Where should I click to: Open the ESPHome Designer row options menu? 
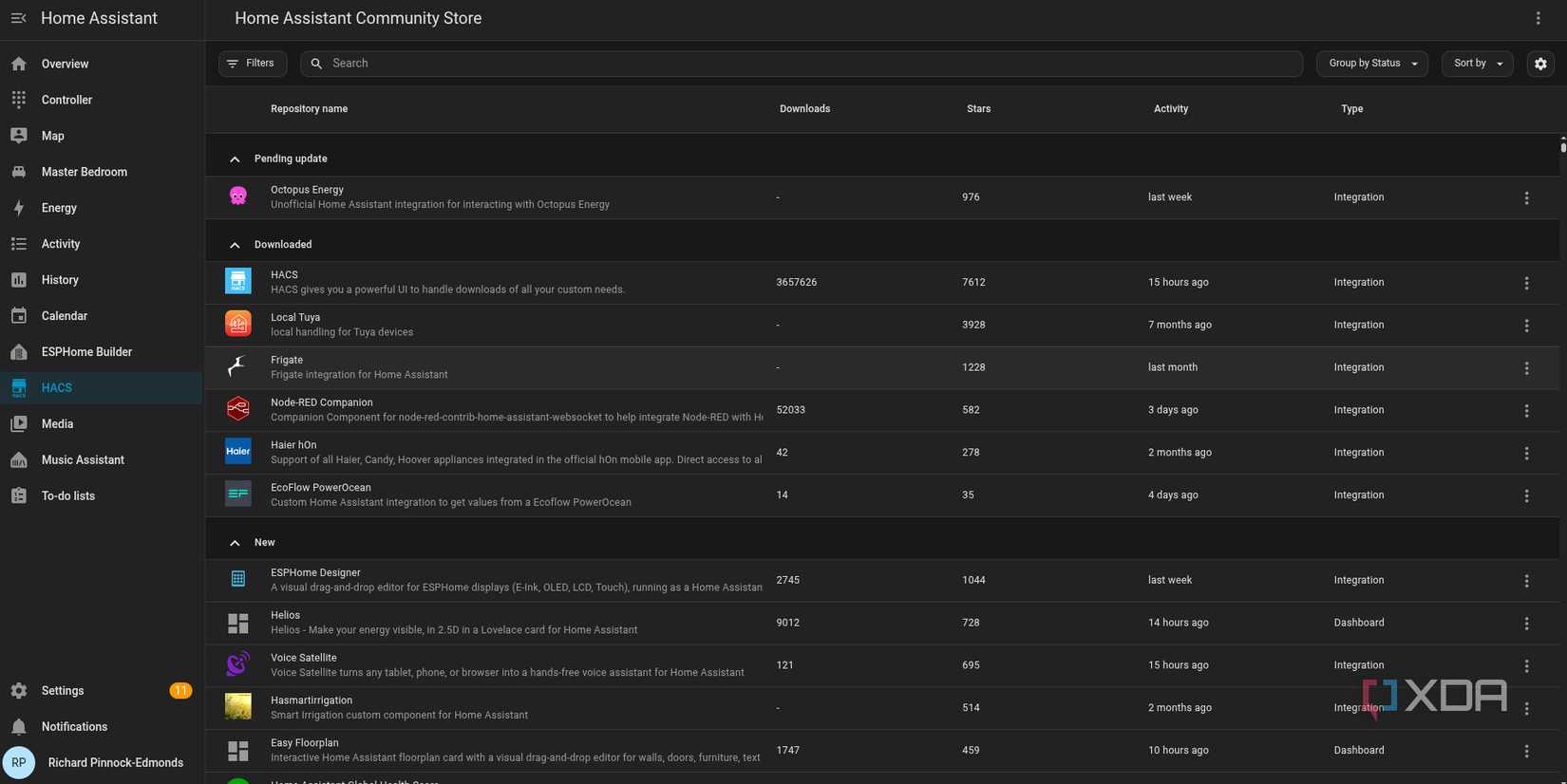pyautogui.click(x=1527, y=581)
